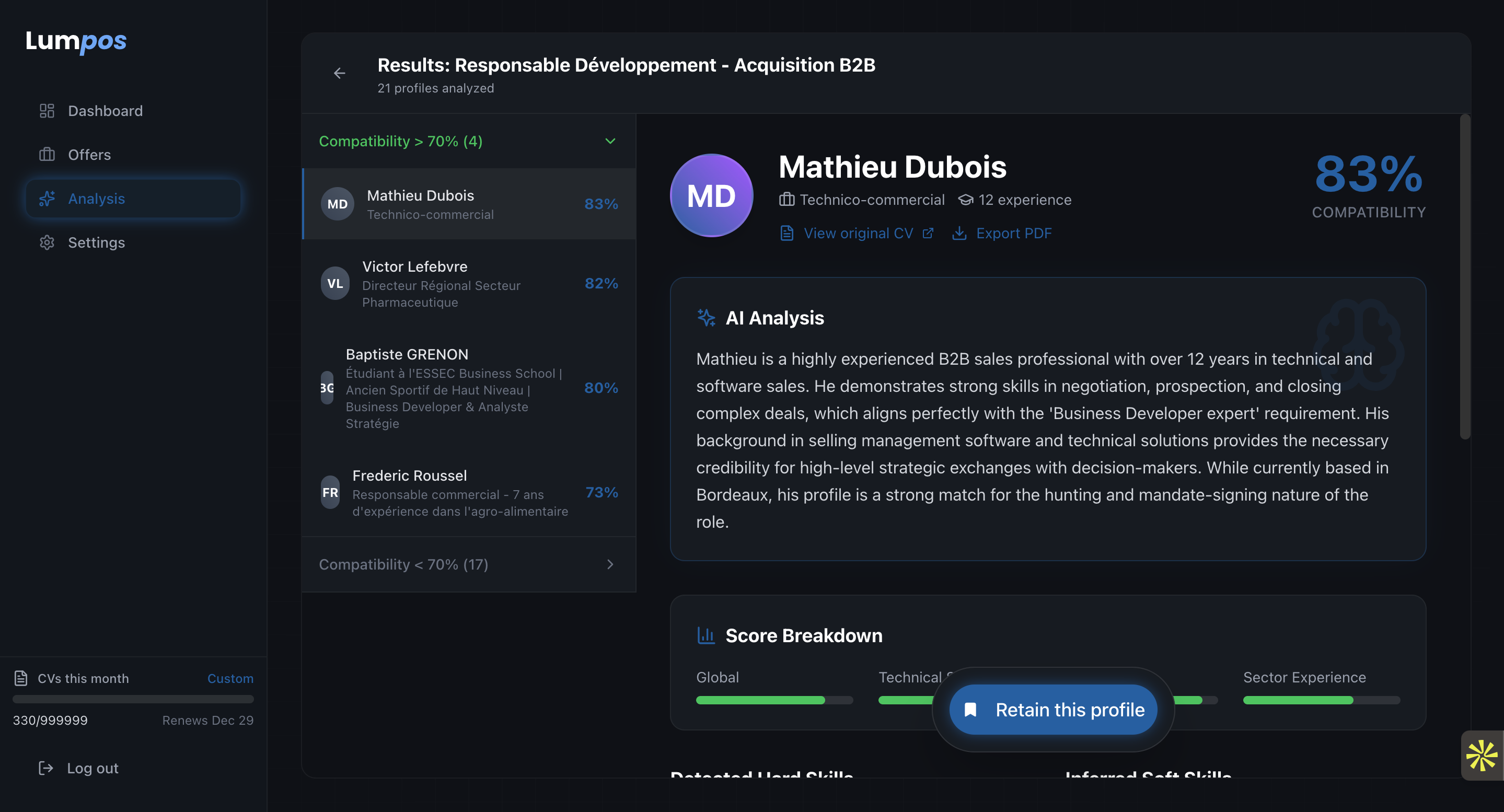
Task: Click the Export PDF download icon
Action: (x=959, y=234)
